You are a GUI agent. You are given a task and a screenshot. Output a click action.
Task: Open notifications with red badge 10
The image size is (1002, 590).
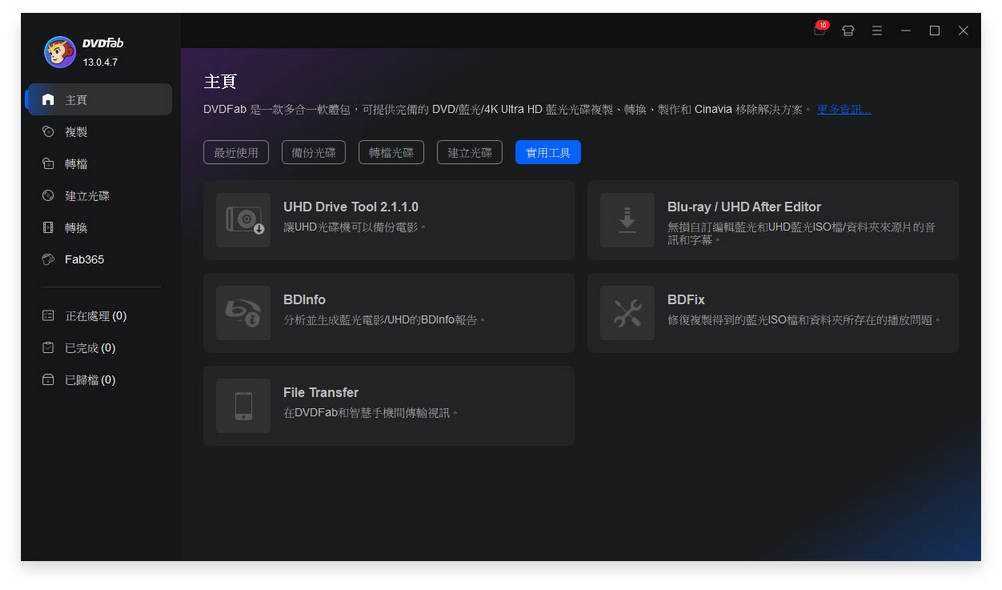click(x=818, y=30)
